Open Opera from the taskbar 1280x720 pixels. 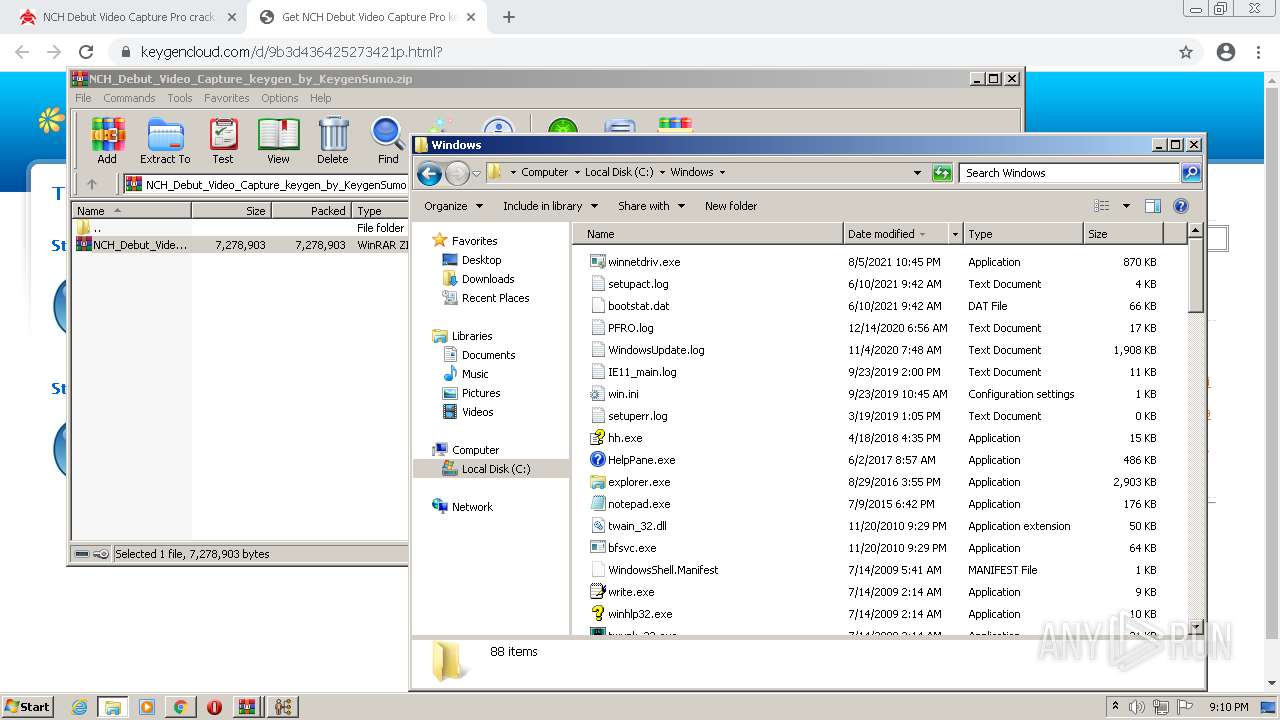pos(214,707)
